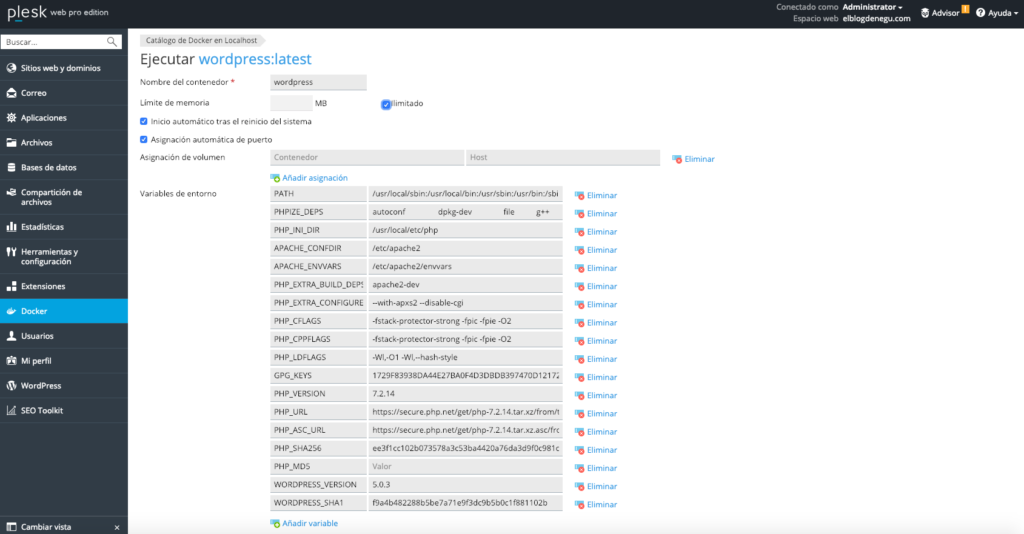The image size is (1024, 534).
Task: Click the Correo mail icon in sidebar
Action: point(11,93)
